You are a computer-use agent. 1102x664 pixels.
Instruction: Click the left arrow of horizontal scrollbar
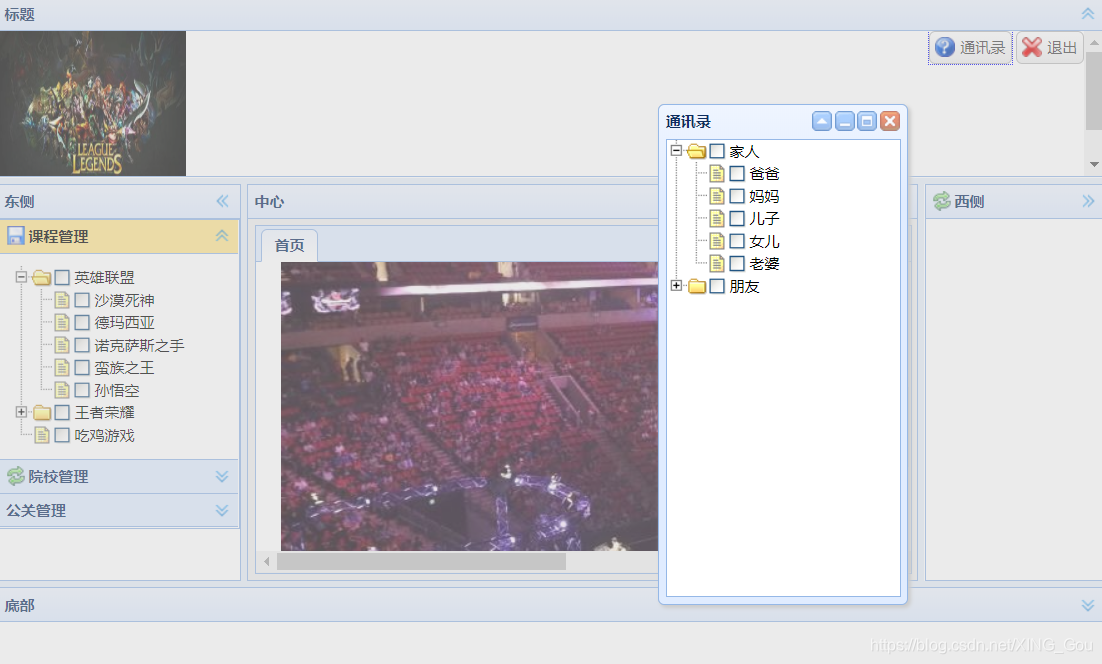click(266, 561)
